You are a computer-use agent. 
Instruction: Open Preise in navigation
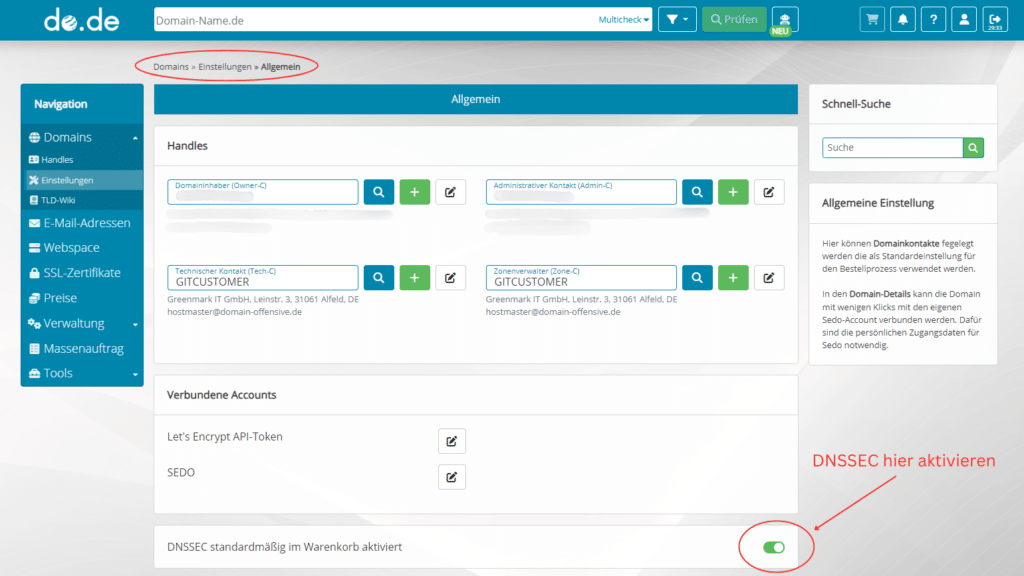tap(82, 298)
